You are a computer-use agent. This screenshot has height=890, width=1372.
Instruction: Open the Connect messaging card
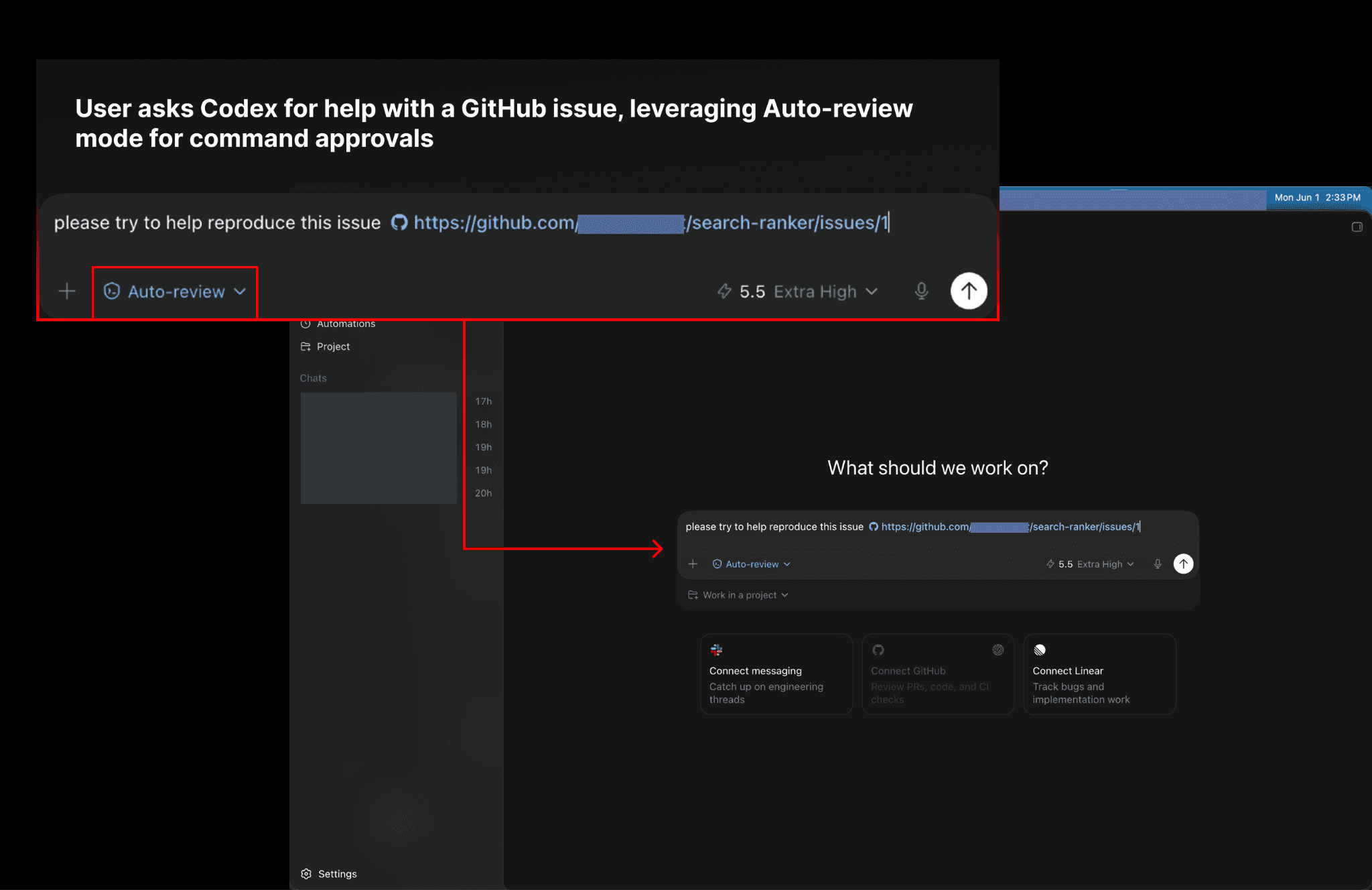tap(776, 674)
